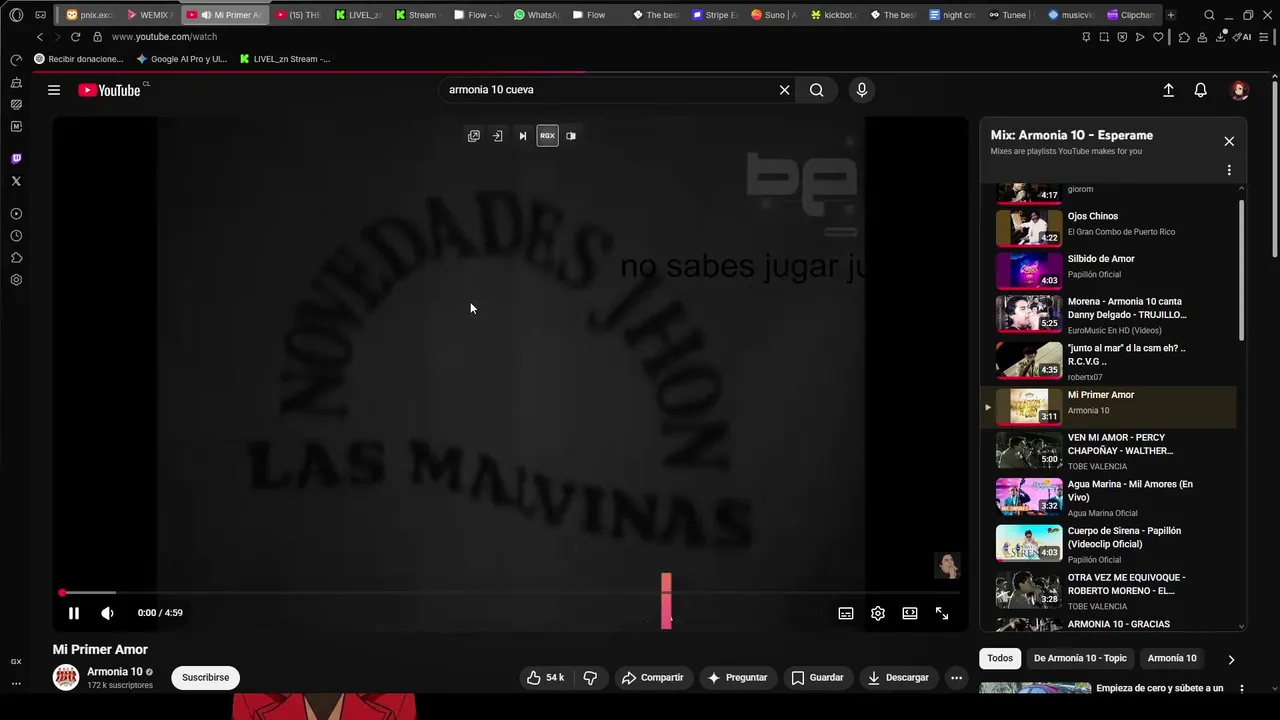1280x720 pixels.
Task: Go to the YouTube home logo
Action: [109, 90]
